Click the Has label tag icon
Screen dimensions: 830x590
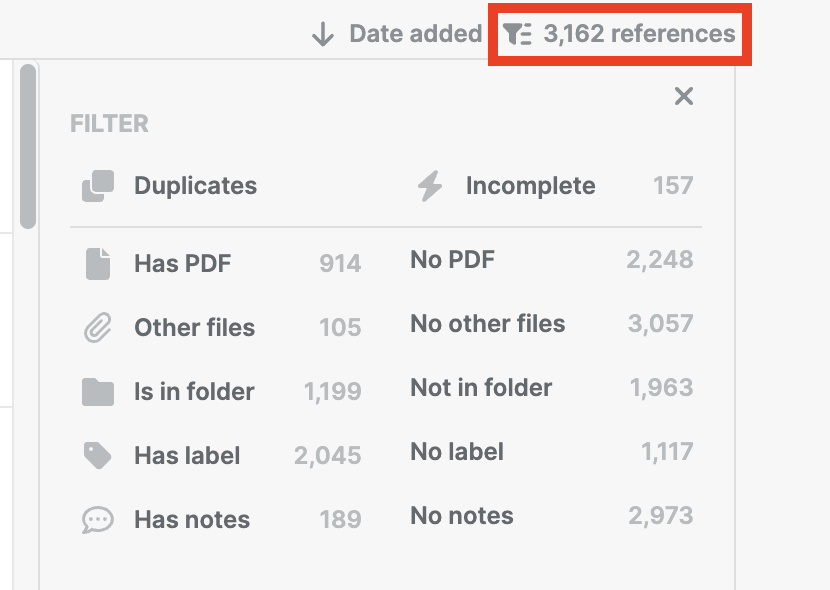click(x=98, y=456)
